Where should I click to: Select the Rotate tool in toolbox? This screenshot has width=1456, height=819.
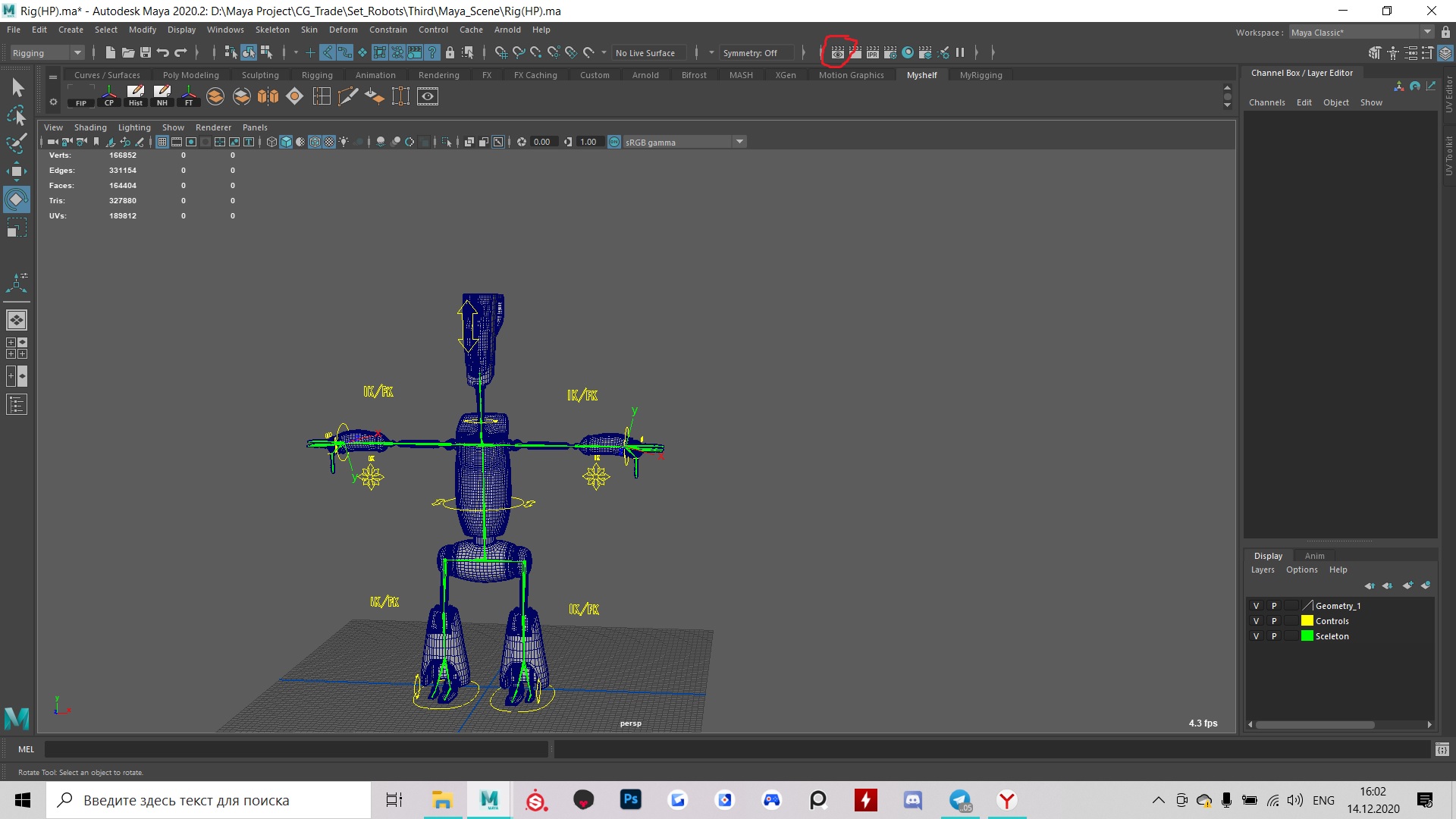coord(16,199)
